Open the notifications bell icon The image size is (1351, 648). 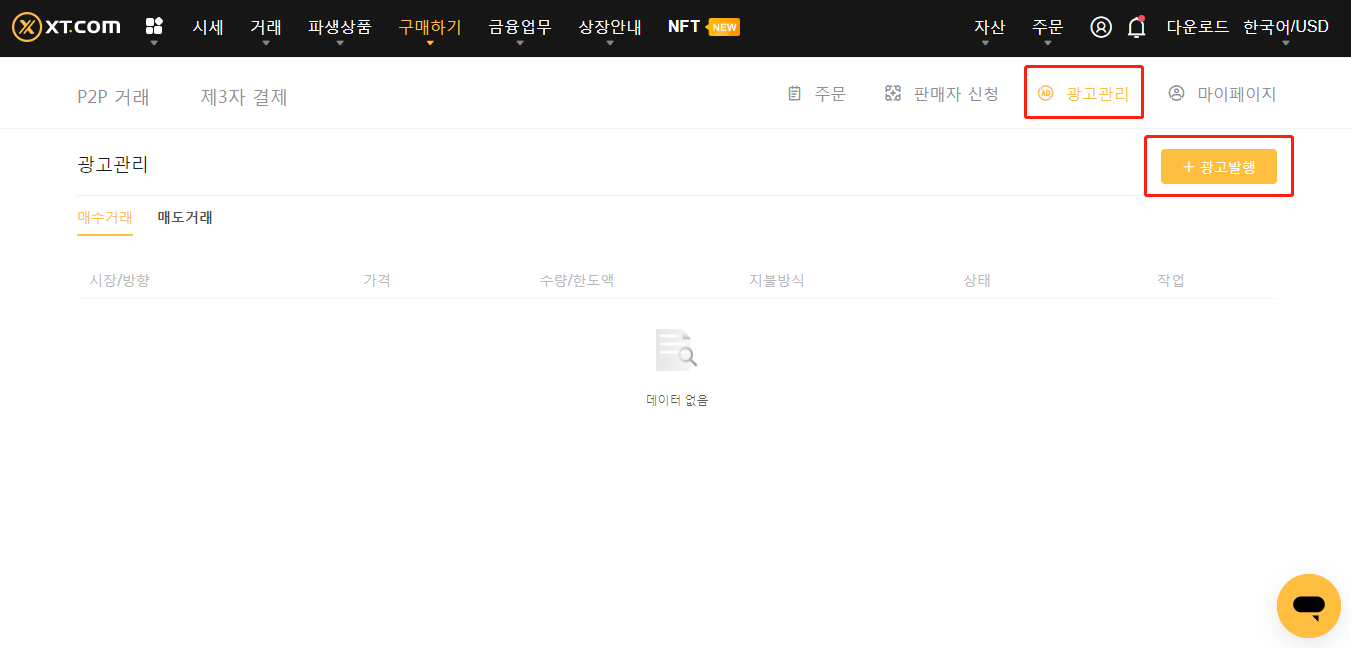click(1136, 27)
